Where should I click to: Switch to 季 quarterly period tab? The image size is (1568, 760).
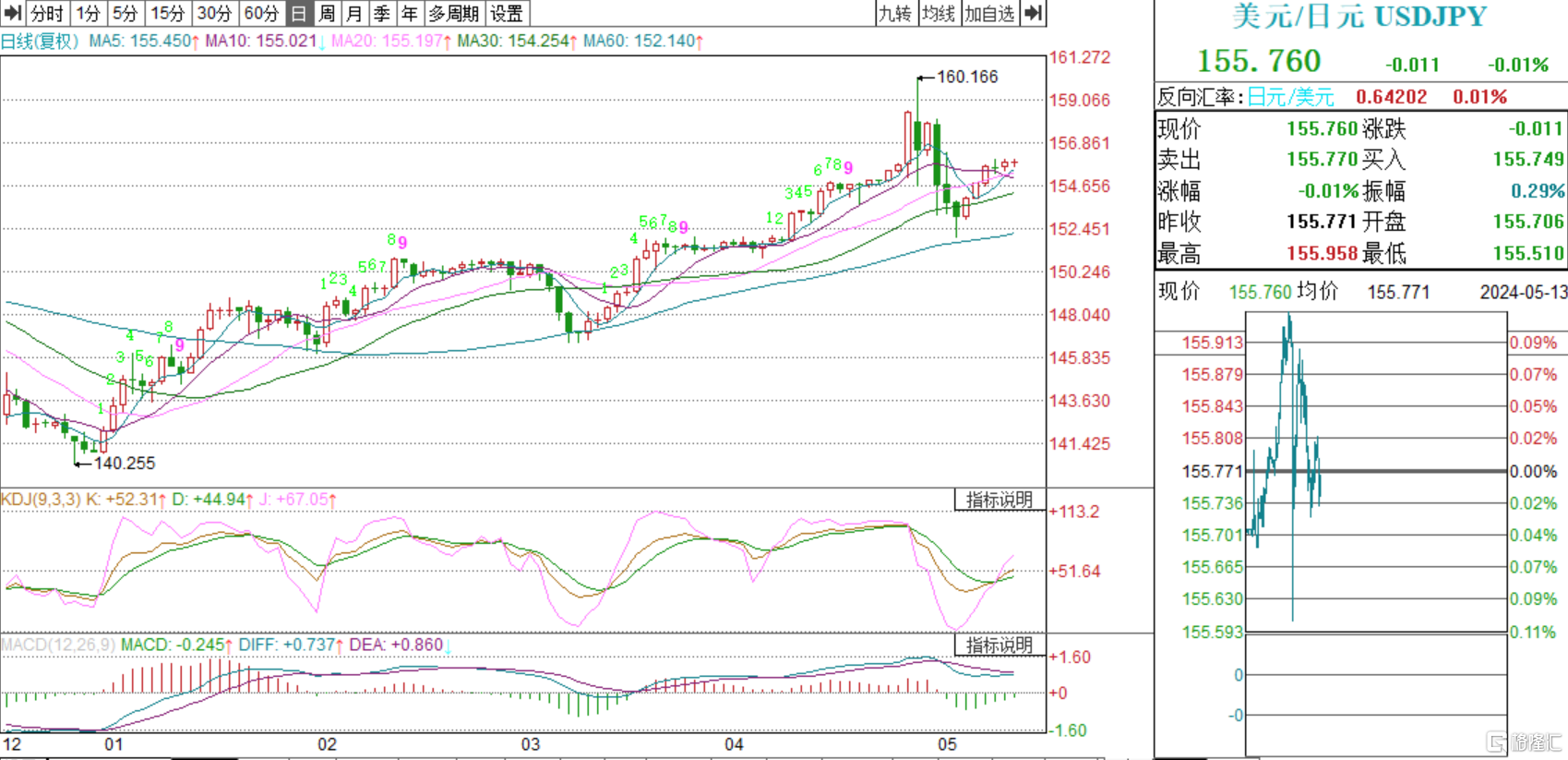click(x=382, y=13)
